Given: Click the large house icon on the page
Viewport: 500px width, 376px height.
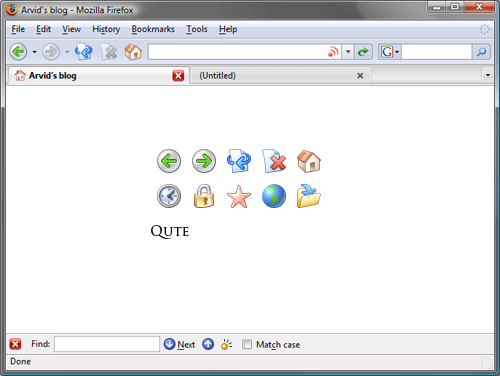Looking at the screenshot, I should 309,161.
